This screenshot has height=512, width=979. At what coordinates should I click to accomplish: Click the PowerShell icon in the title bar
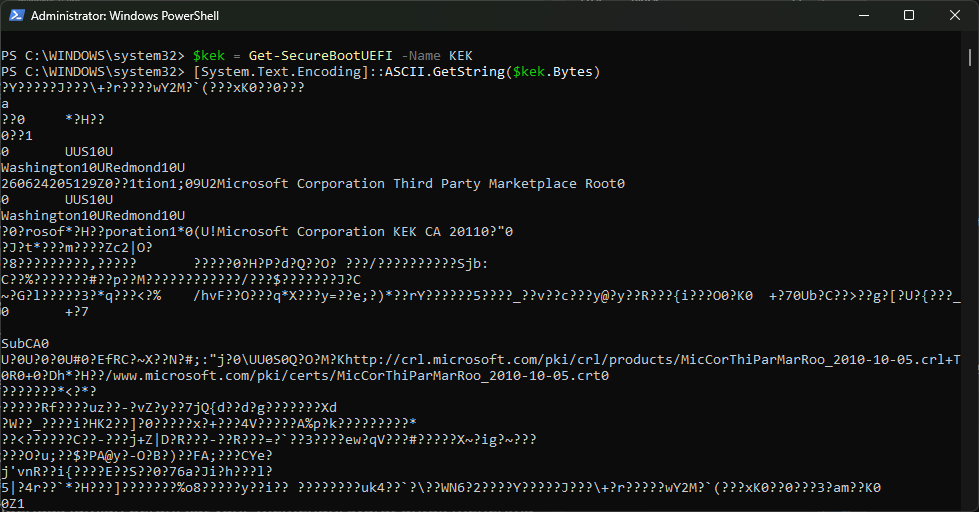[15, 16]
